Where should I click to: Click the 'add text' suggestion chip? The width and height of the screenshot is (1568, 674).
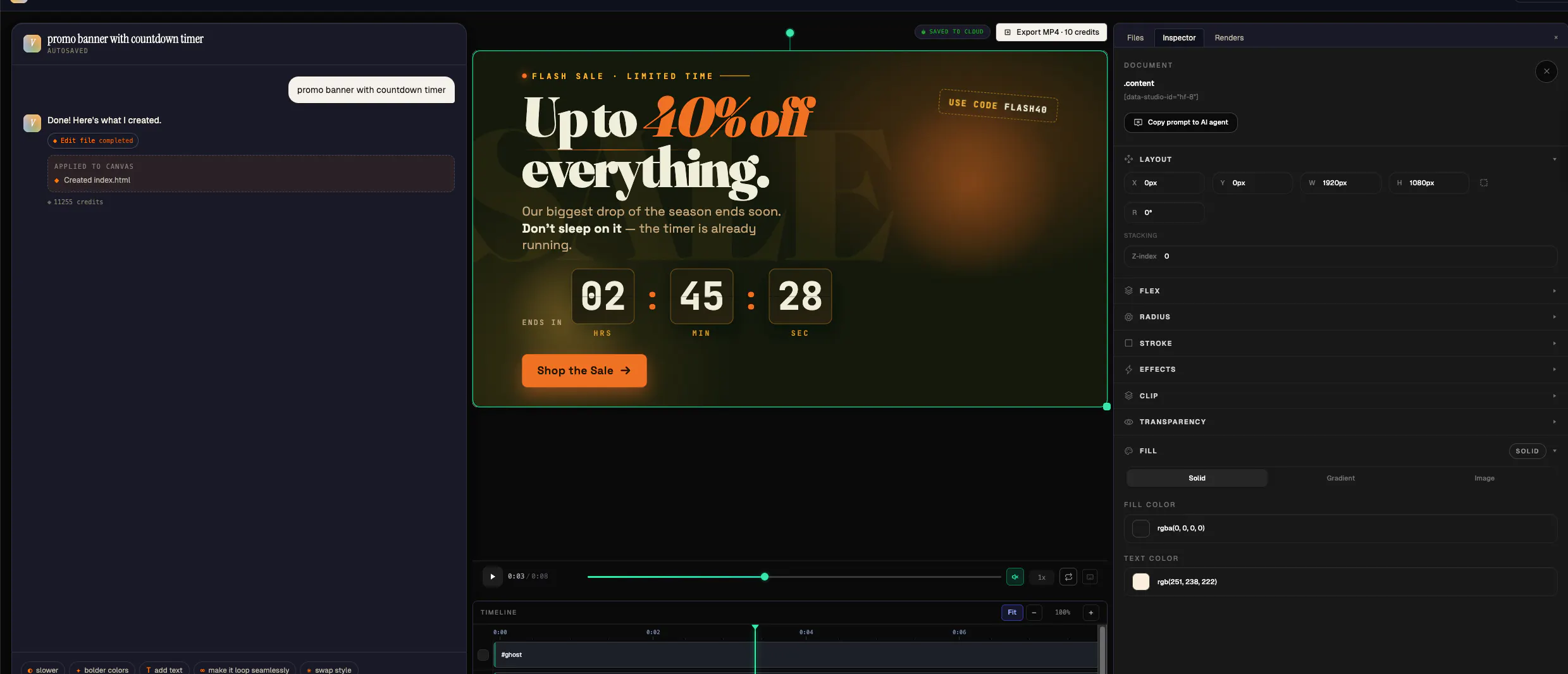pos(164,670)
